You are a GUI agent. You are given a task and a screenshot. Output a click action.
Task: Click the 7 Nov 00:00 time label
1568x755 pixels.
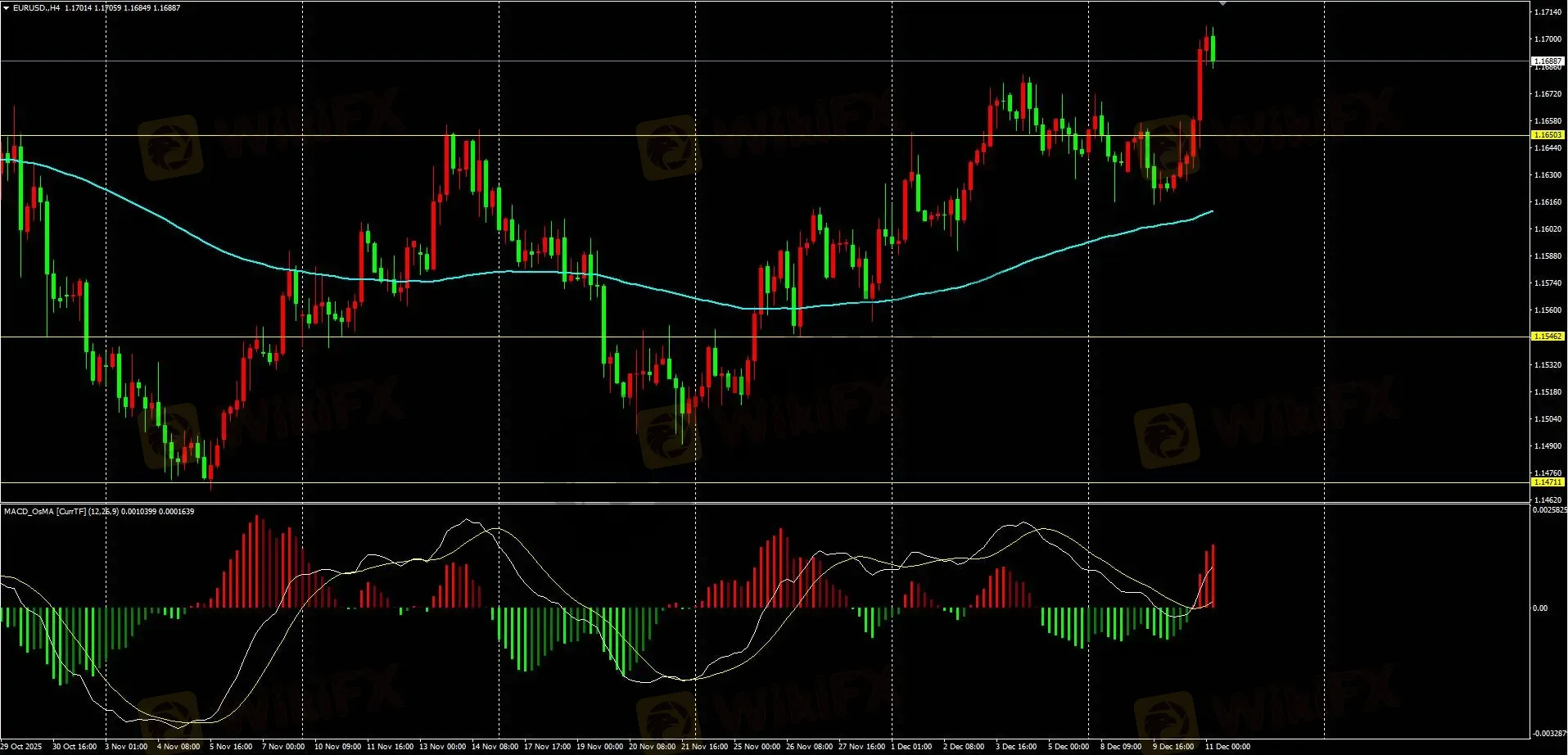pos(283,747)
